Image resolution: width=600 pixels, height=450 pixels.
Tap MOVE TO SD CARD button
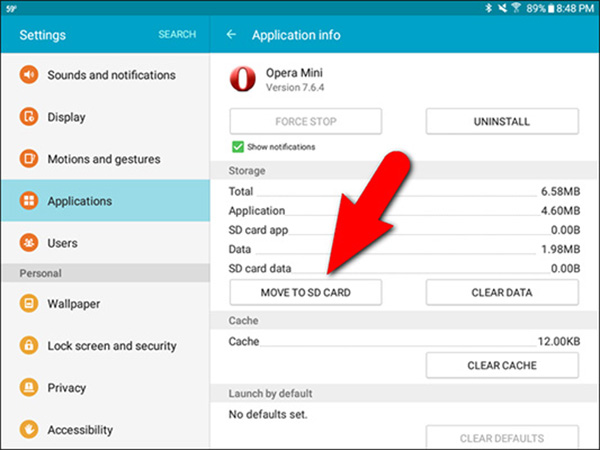tap(306, 292)
